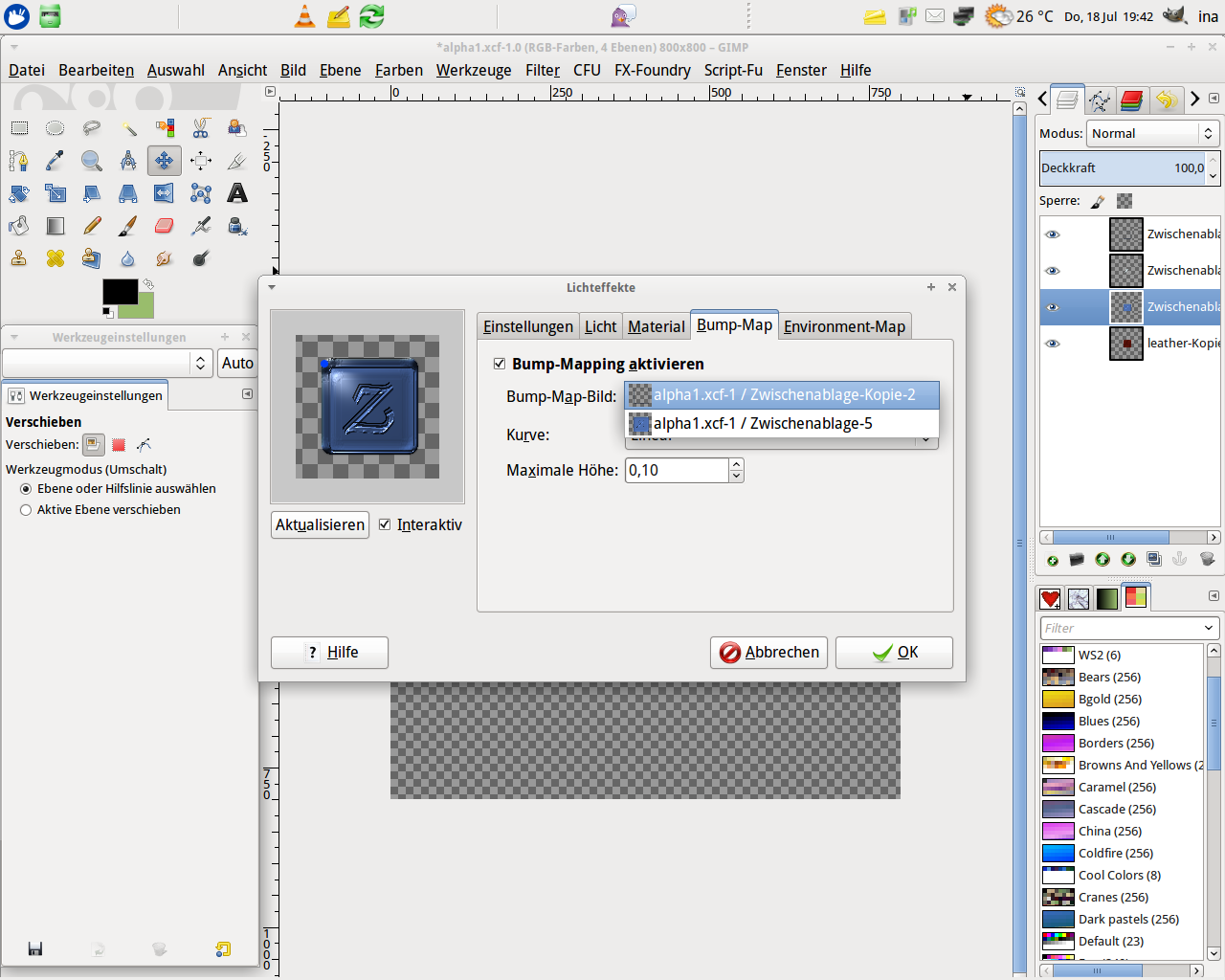Click the delete layer trash icon
Screen dimensions: 1225x980
pyautogui.click(x=1207, y=559)
